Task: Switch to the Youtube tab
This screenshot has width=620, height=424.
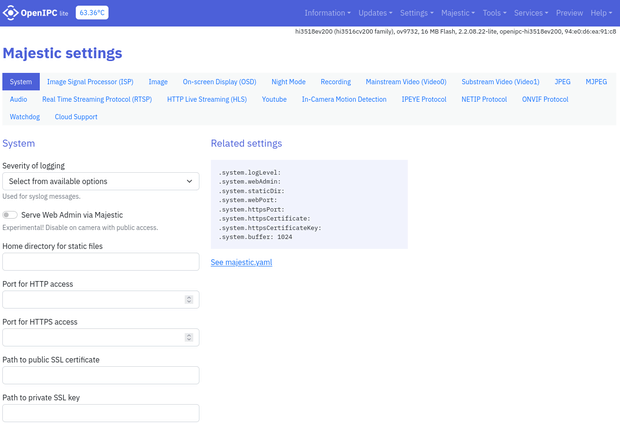Action: point(274,99)
